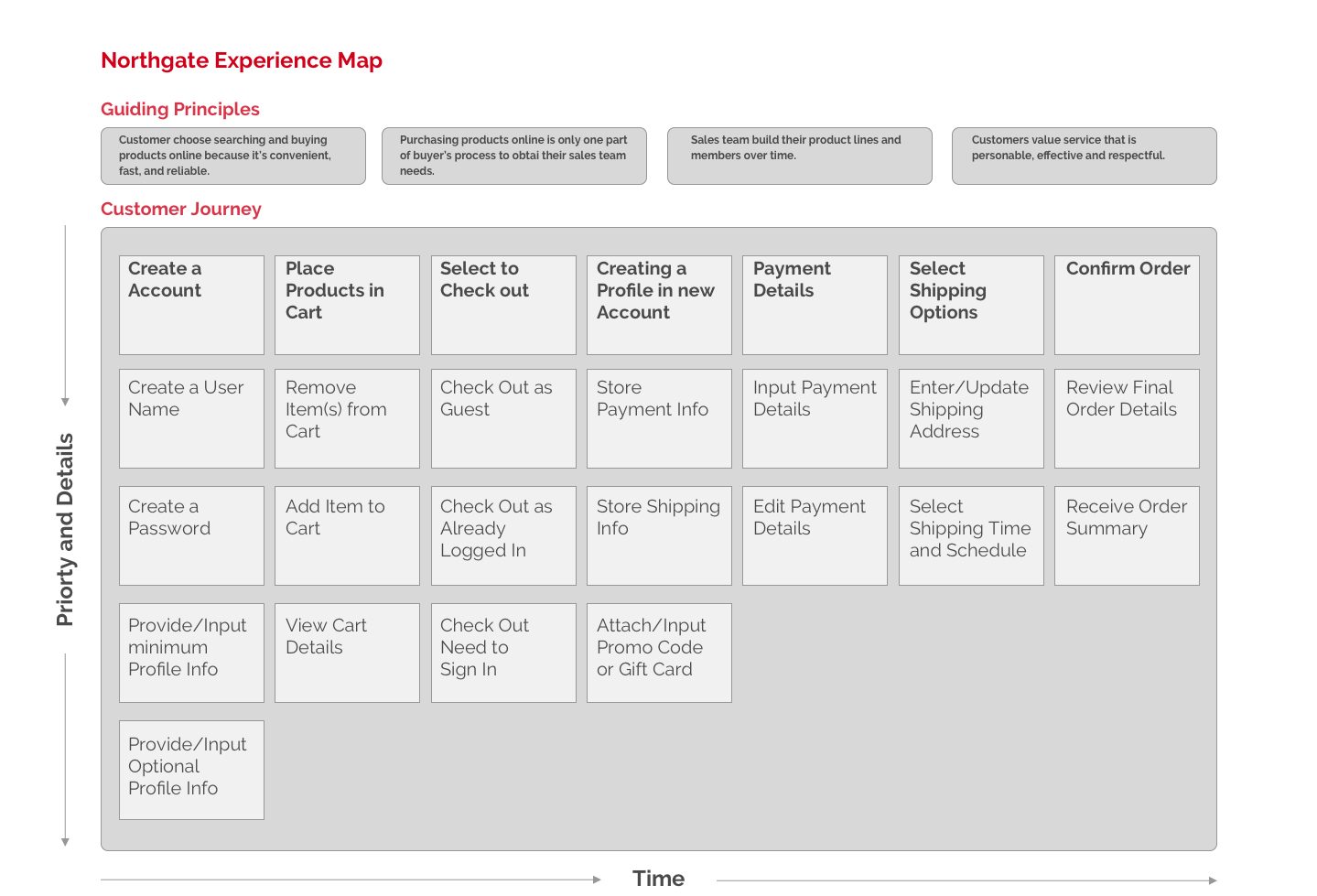Image resolution: width=1317 pixels, height=896 pixels.
Task: Click the 'Store Payment Info' card
Action: point(659,418)
